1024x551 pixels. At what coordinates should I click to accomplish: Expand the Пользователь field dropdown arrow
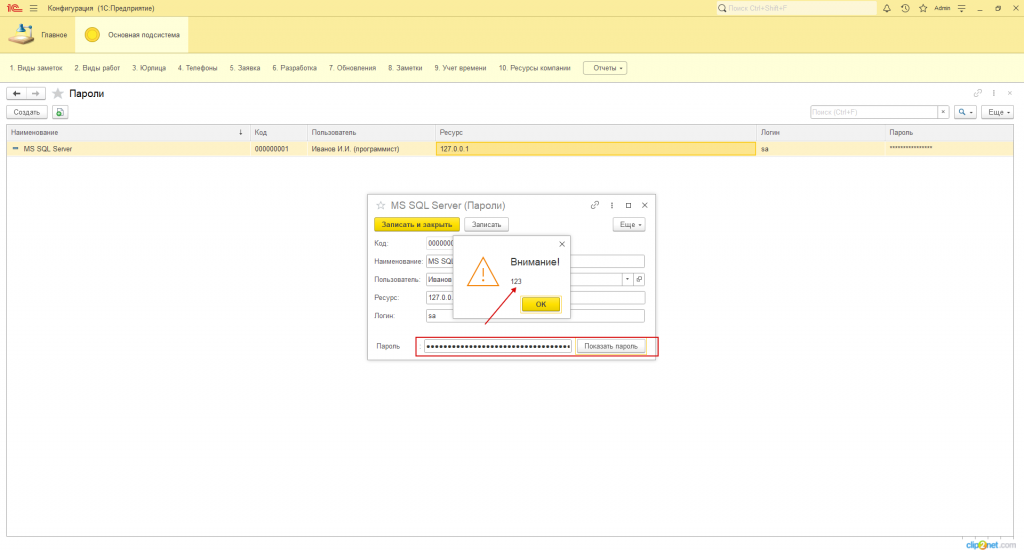click(628, 279)
